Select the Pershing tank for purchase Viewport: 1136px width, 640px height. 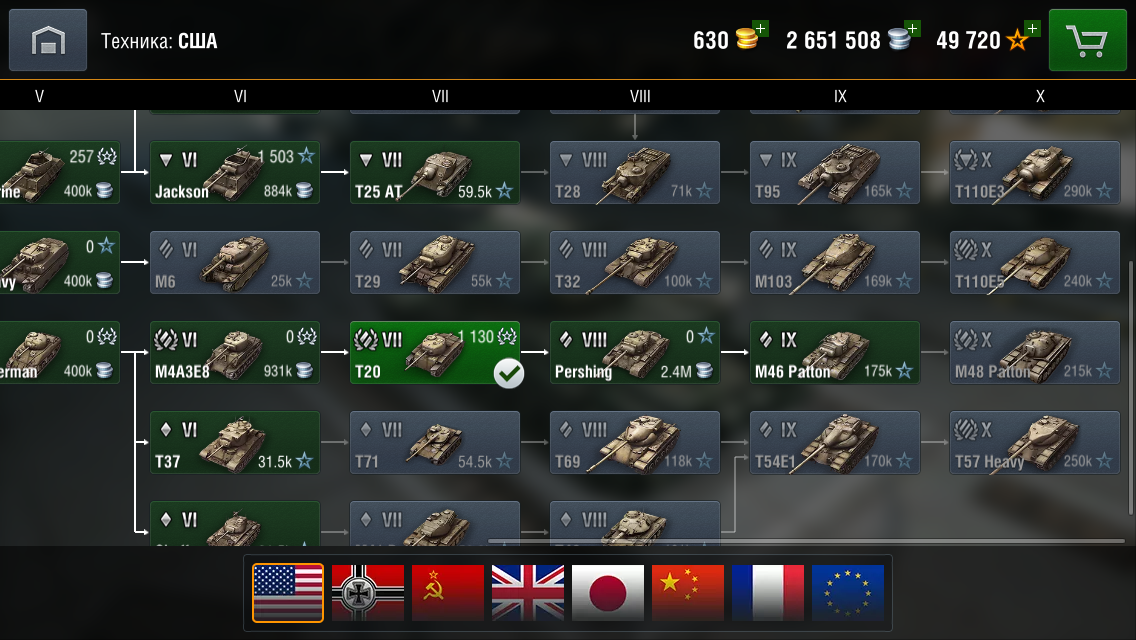[635, 352]
